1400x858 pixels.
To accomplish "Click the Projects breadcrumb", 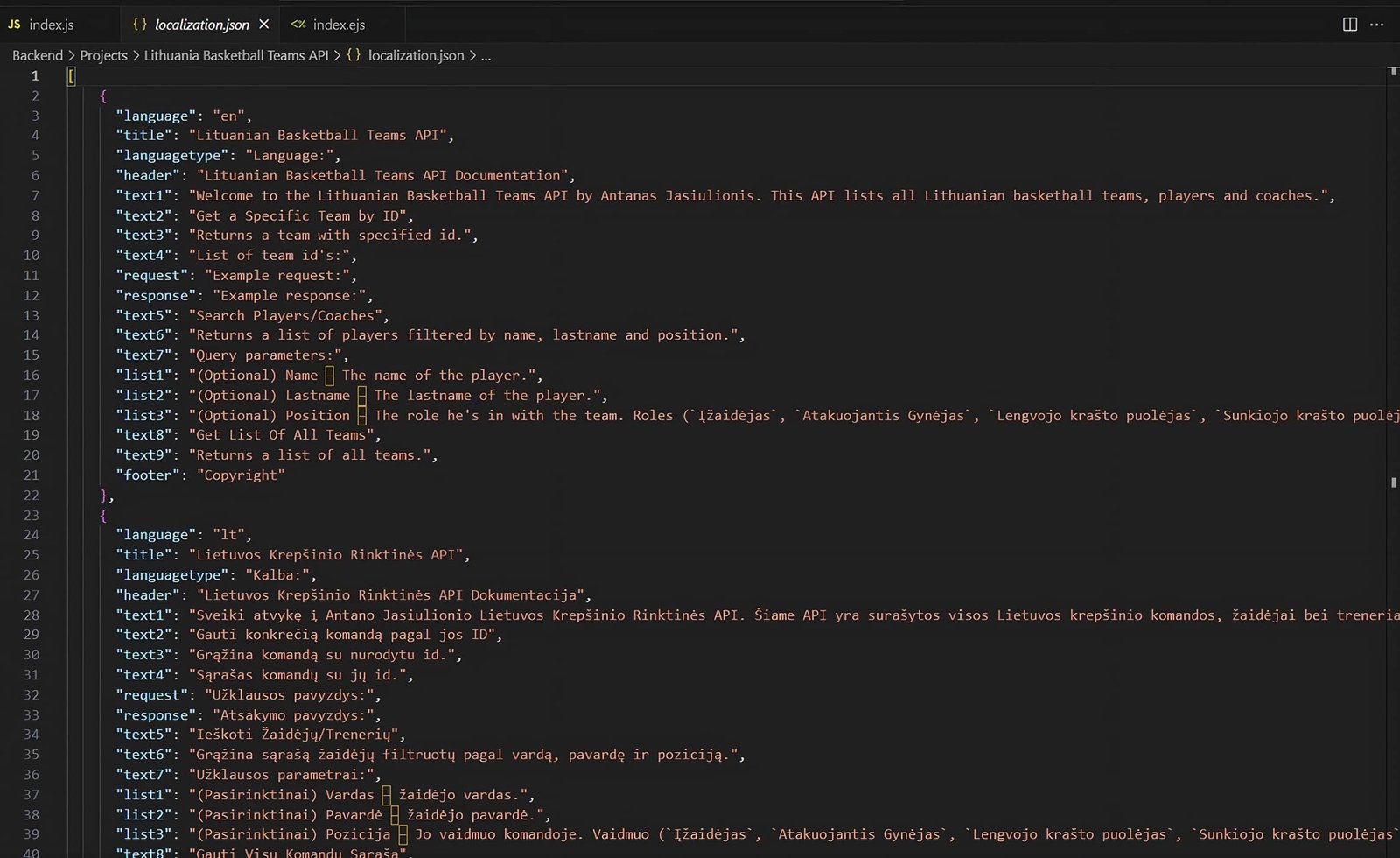I will [103, 55].
